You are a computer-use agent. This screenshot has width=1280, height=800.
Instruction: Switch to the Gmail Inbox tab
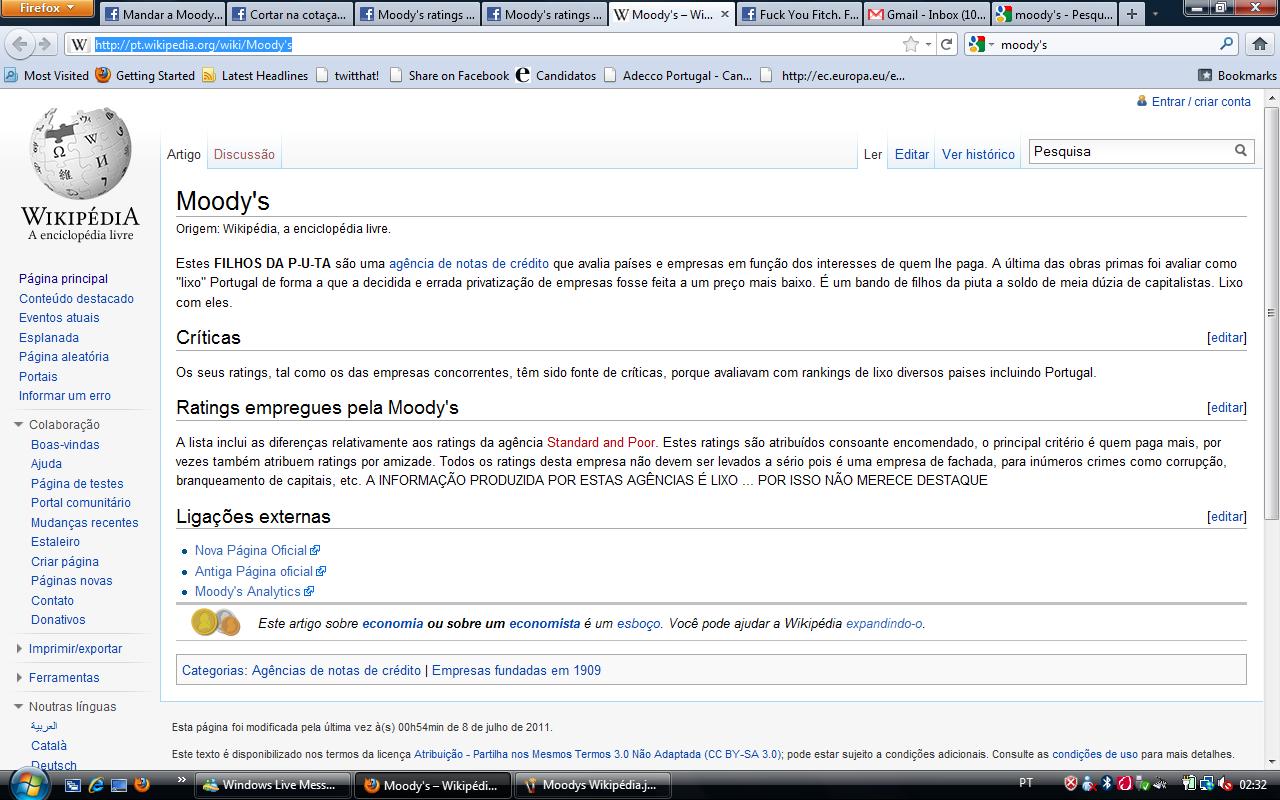pyautogui.click(x=926, y=14)
